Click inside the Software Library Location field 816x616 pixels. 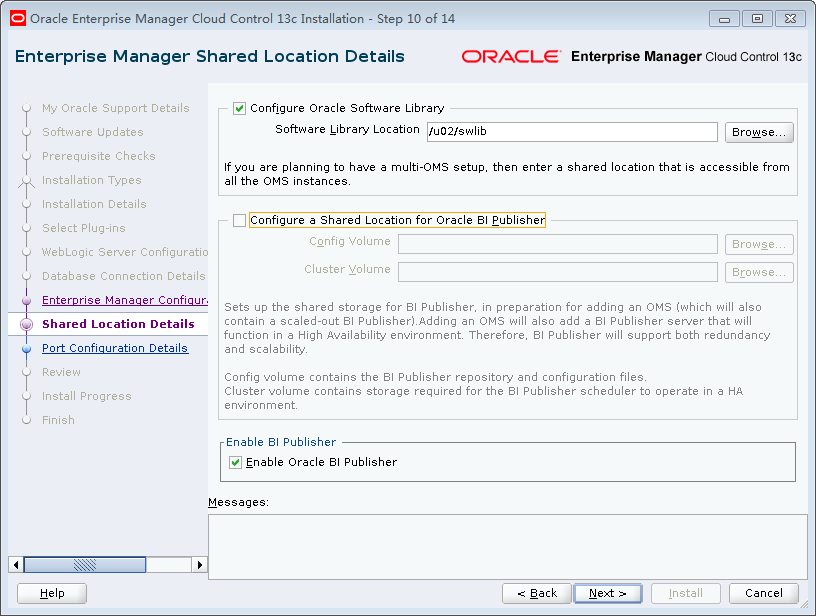(x=570, y=132)
